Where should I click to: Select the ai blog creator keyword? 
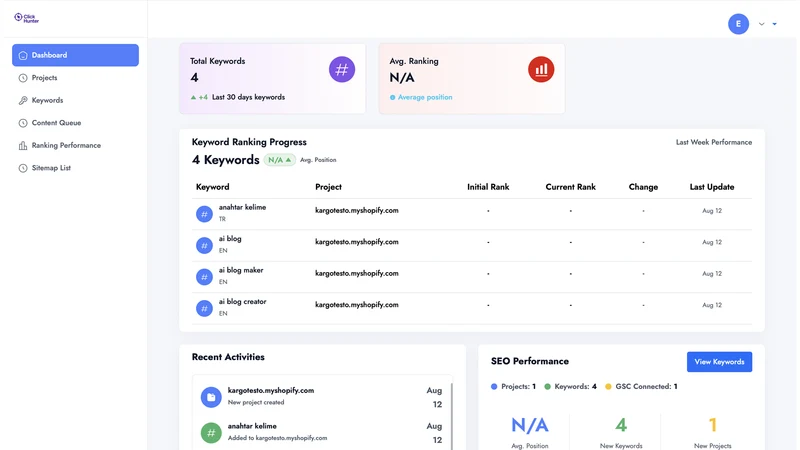[x=242, y=302]
